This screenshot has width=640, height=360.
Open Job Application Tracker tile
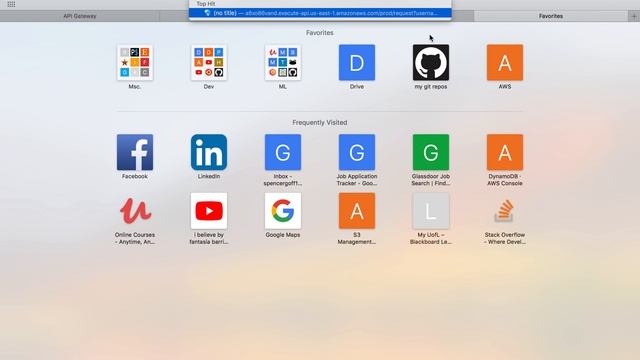coord(357,152)
